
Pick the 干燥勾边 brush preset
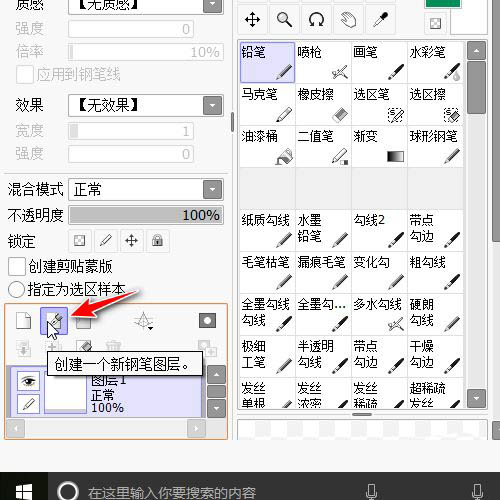tap(435, 357)
